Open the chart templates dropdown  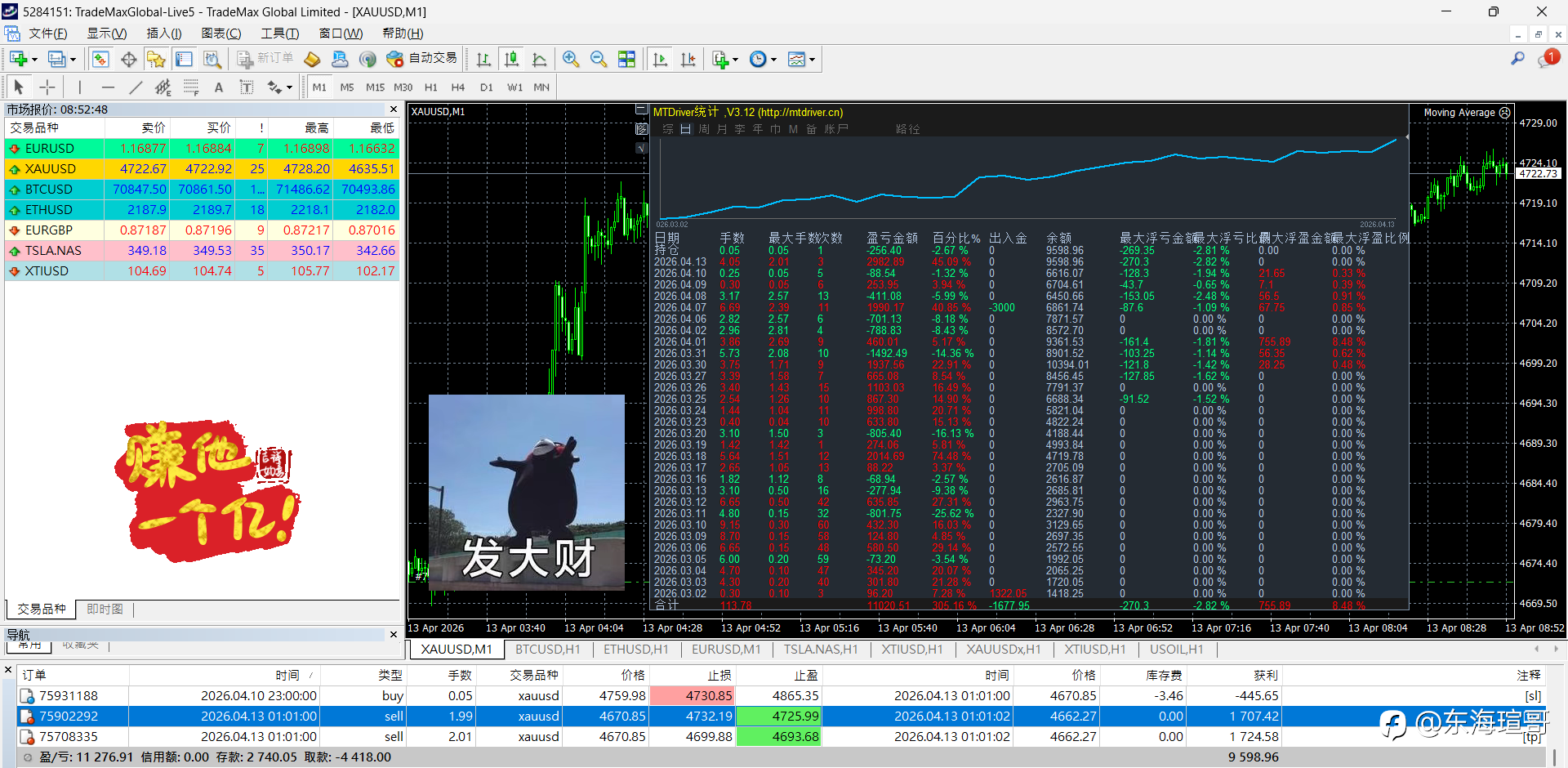[812, 60]
